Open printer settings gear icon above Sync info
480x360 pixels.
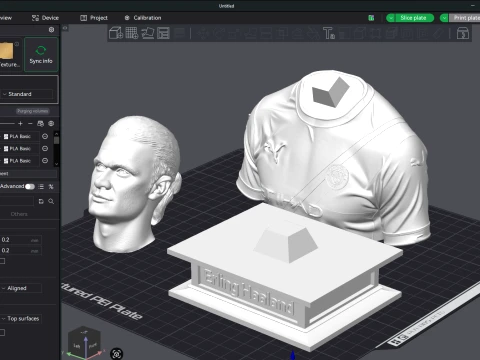(51, 30)
